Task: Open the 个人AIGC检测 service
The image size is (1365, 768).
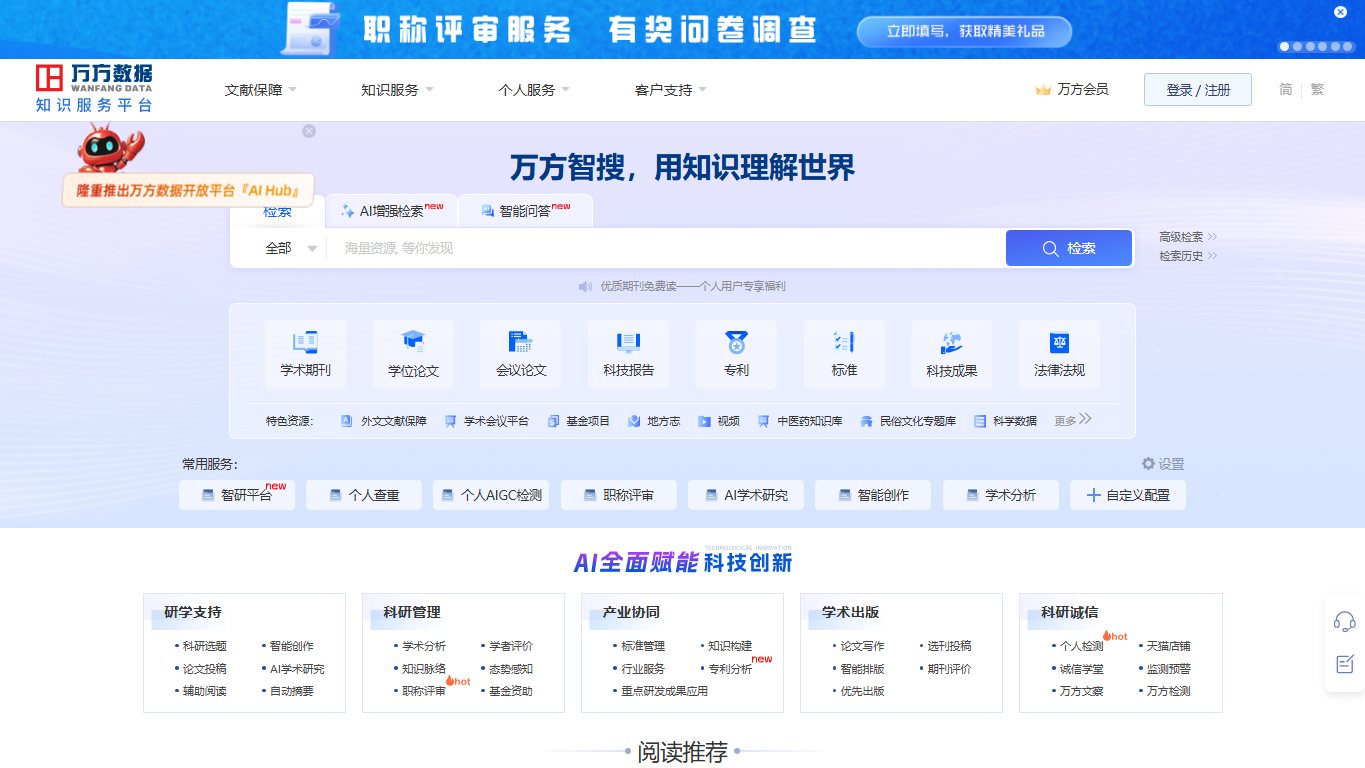Action: (491, 495)
